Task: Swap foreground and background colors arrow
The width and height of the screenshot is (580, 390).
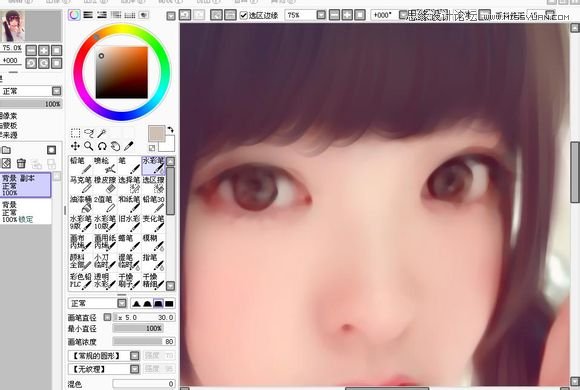Action: tap(171, 130)
